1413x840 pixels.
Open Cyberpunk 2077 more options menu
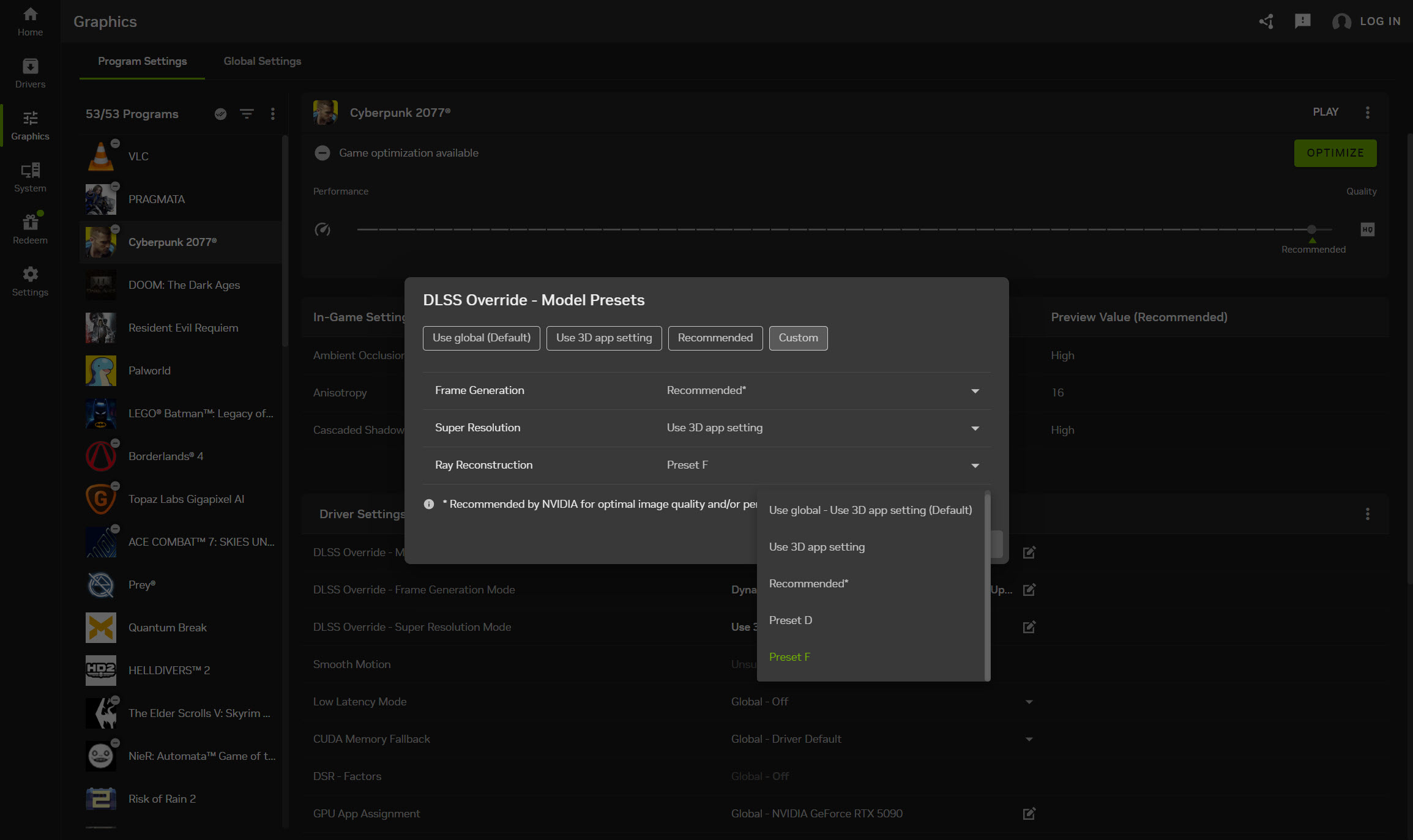1368,113
